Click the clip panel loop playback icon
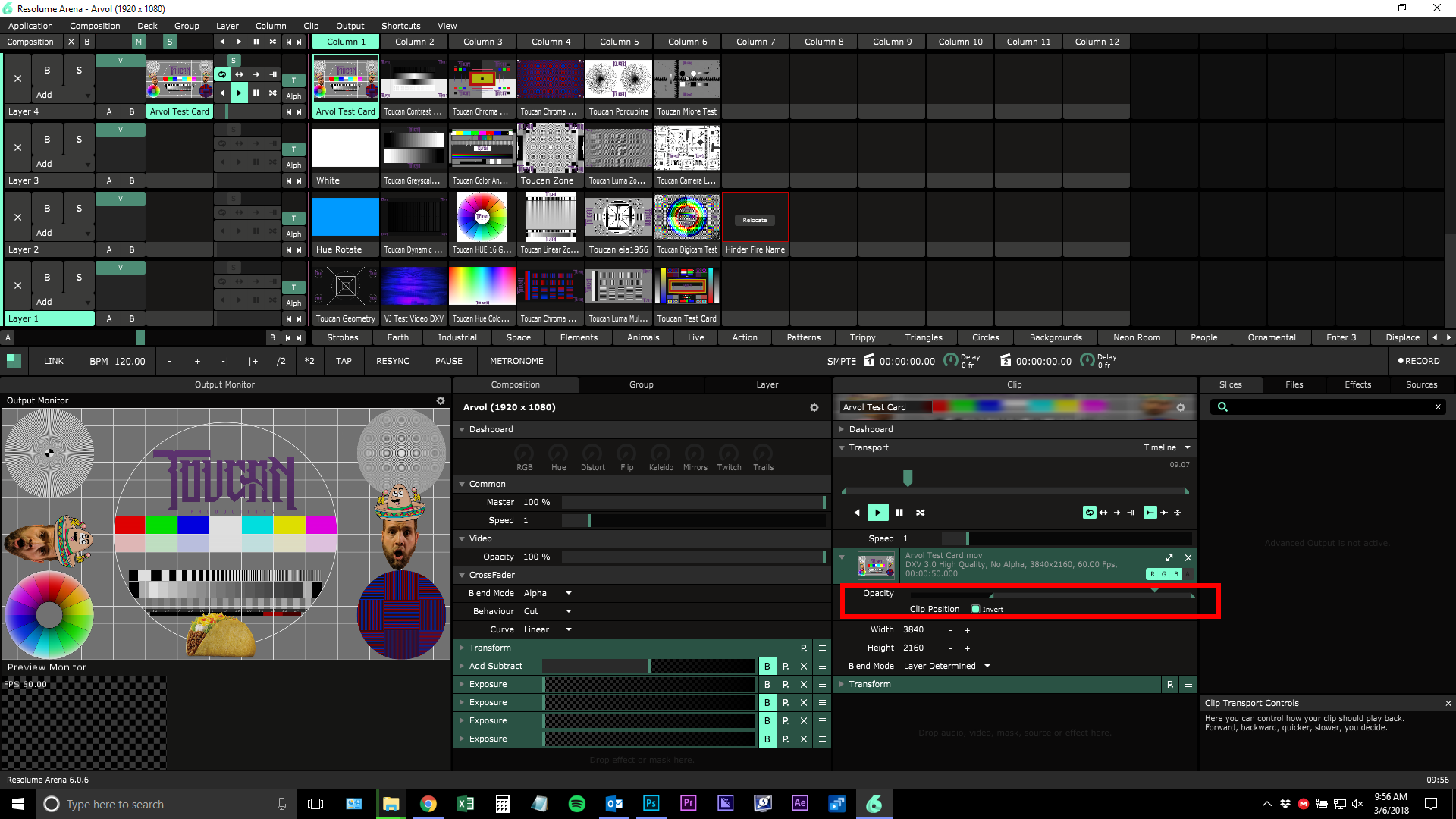Screen dimensions: 1456x819 point(1089,513)
